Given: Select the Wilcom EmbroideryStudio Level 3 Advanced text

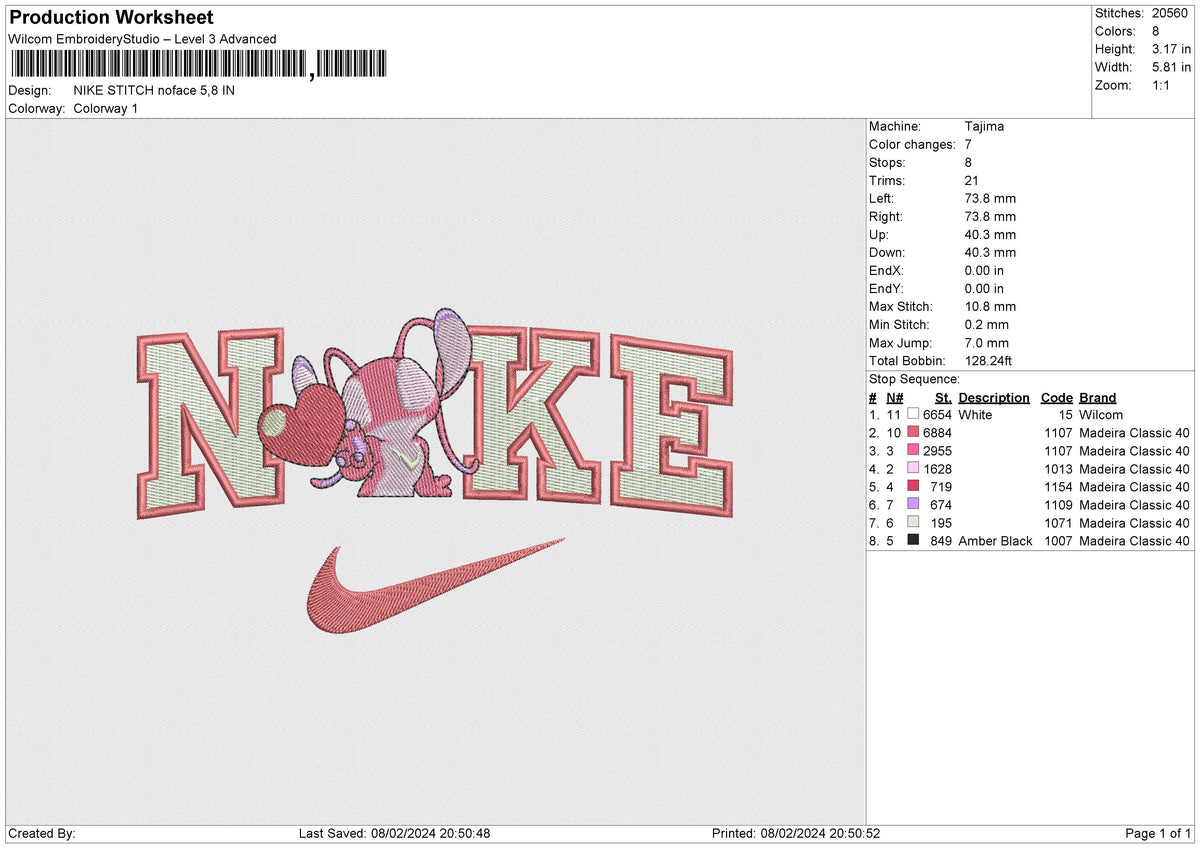Looking at the screenshot, I should [x=142, y=39].
